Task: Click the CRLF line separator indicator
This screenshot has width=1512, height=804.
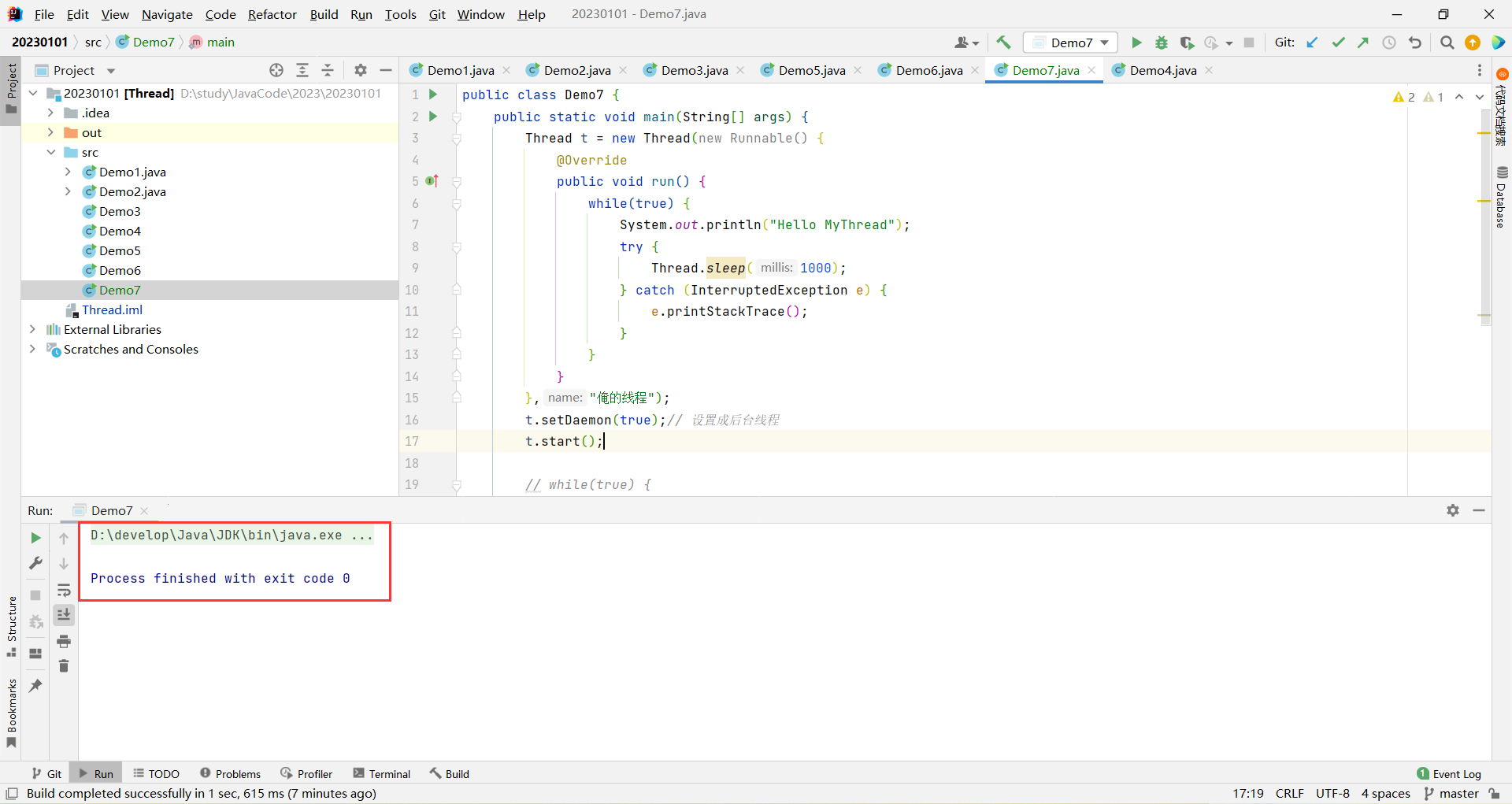Action: 1290,793
